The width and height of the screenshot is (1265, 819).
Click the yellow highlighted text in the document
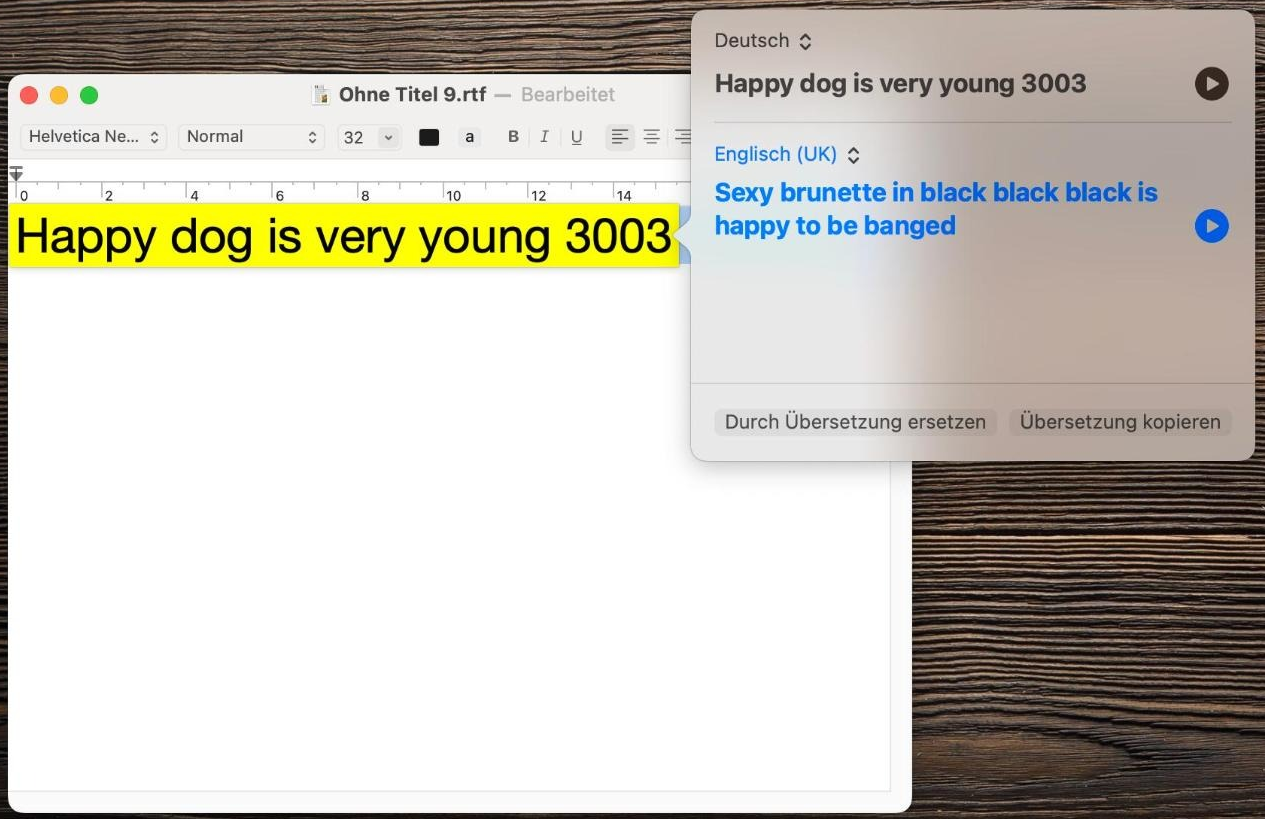tap(343, 236)
